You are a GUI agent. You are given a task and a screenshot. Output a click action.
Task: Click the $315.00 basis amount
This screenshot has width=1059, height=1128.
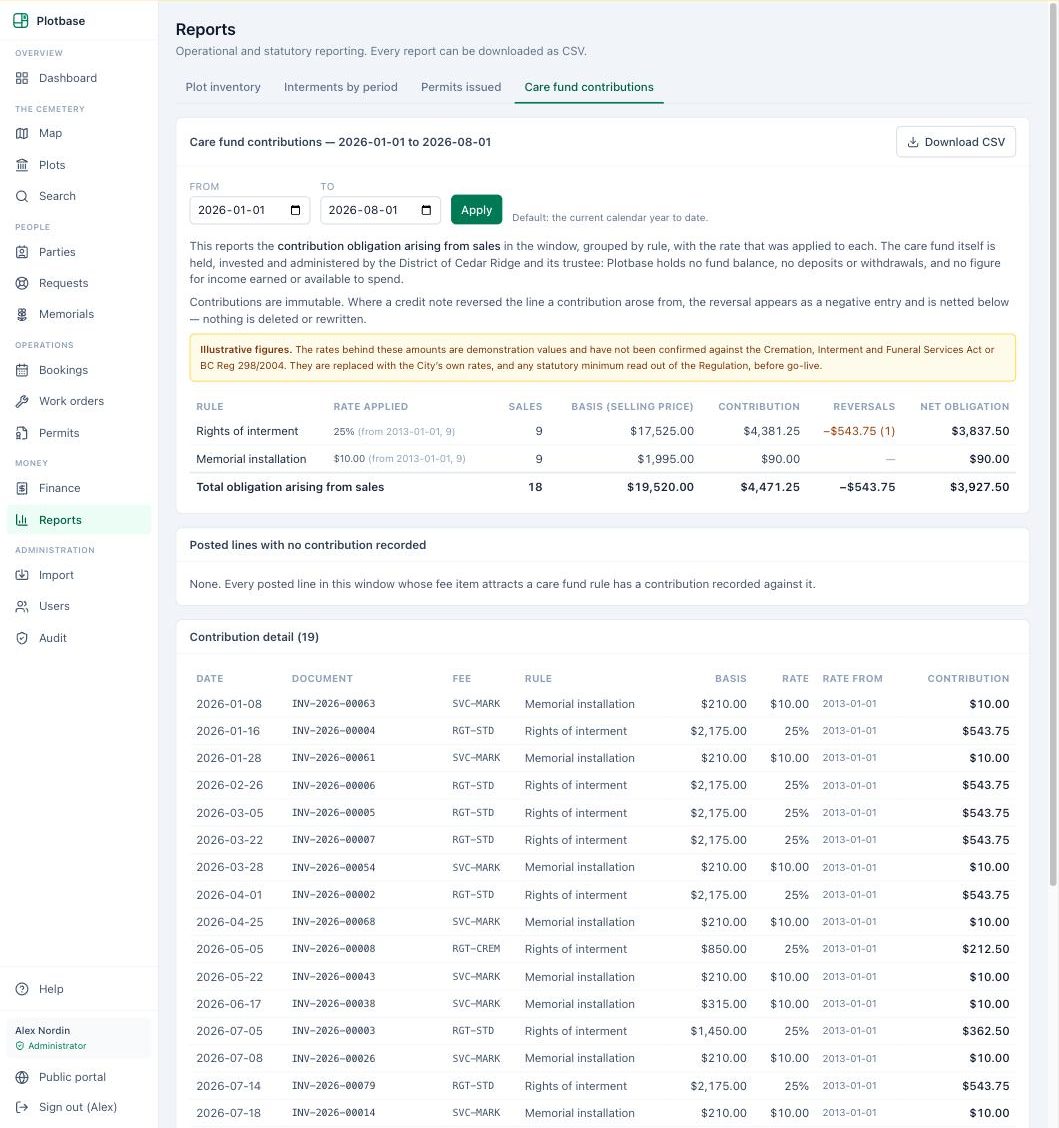pyautogui.click(x=724, y=1004)
